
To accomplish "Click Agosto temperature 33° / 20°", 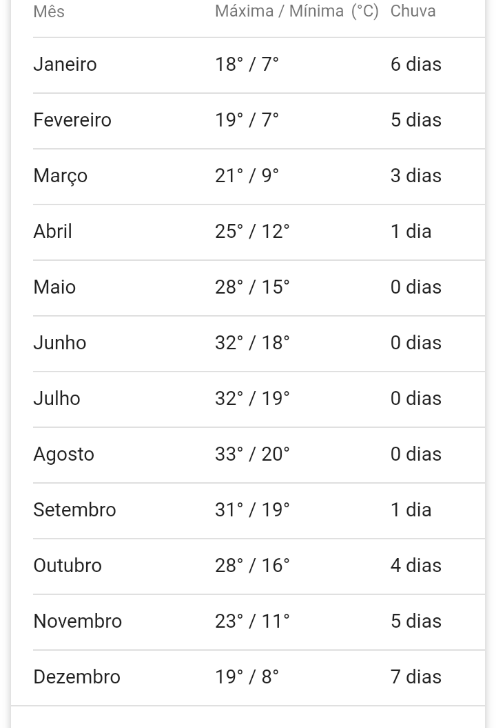I will coord(252,454).
